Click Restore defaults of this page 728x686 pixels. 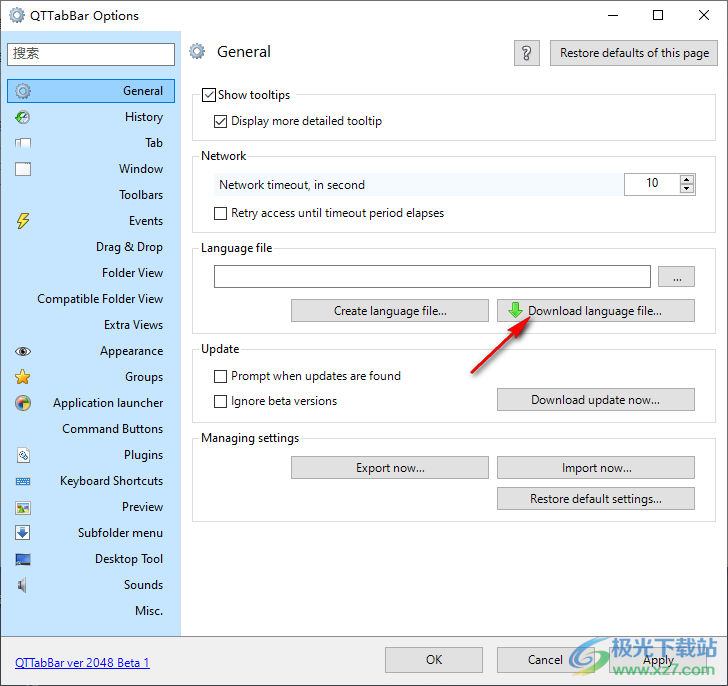click(x=634, y=53)
